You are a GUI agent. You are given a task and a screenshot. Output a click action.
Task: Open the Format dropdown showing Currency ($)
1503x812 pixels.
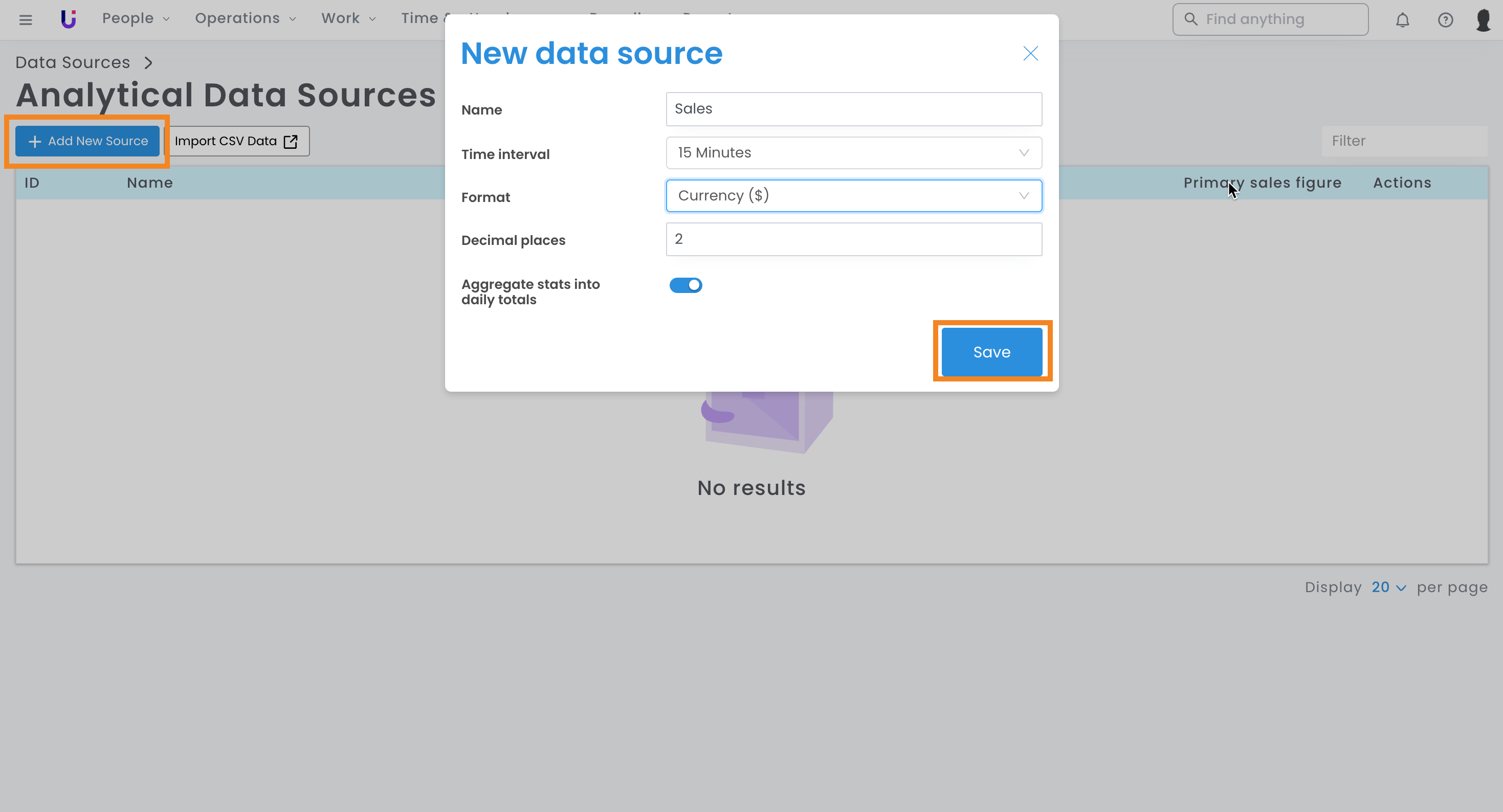click(854, 196)
